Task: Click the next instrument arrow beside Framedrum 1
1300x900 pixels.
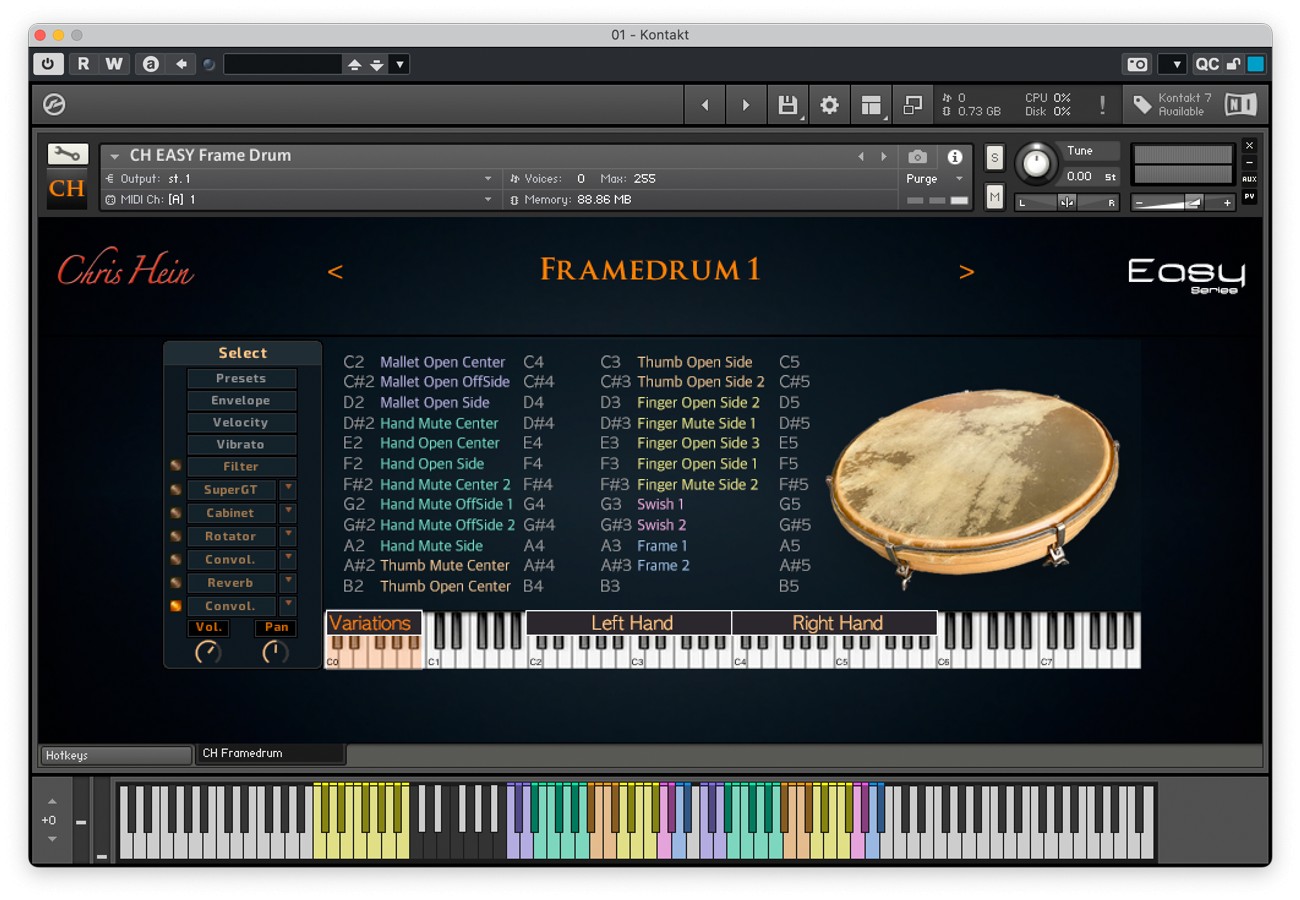Action: [x=967, y=271]
